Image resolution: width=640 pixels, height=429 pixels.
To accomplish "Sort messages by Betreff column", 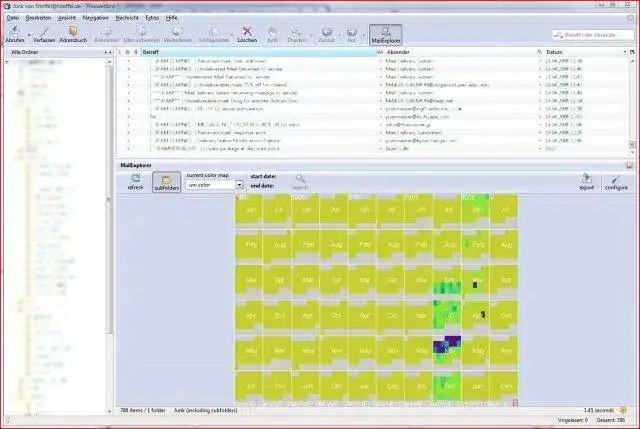I will [x=257, y=52].
